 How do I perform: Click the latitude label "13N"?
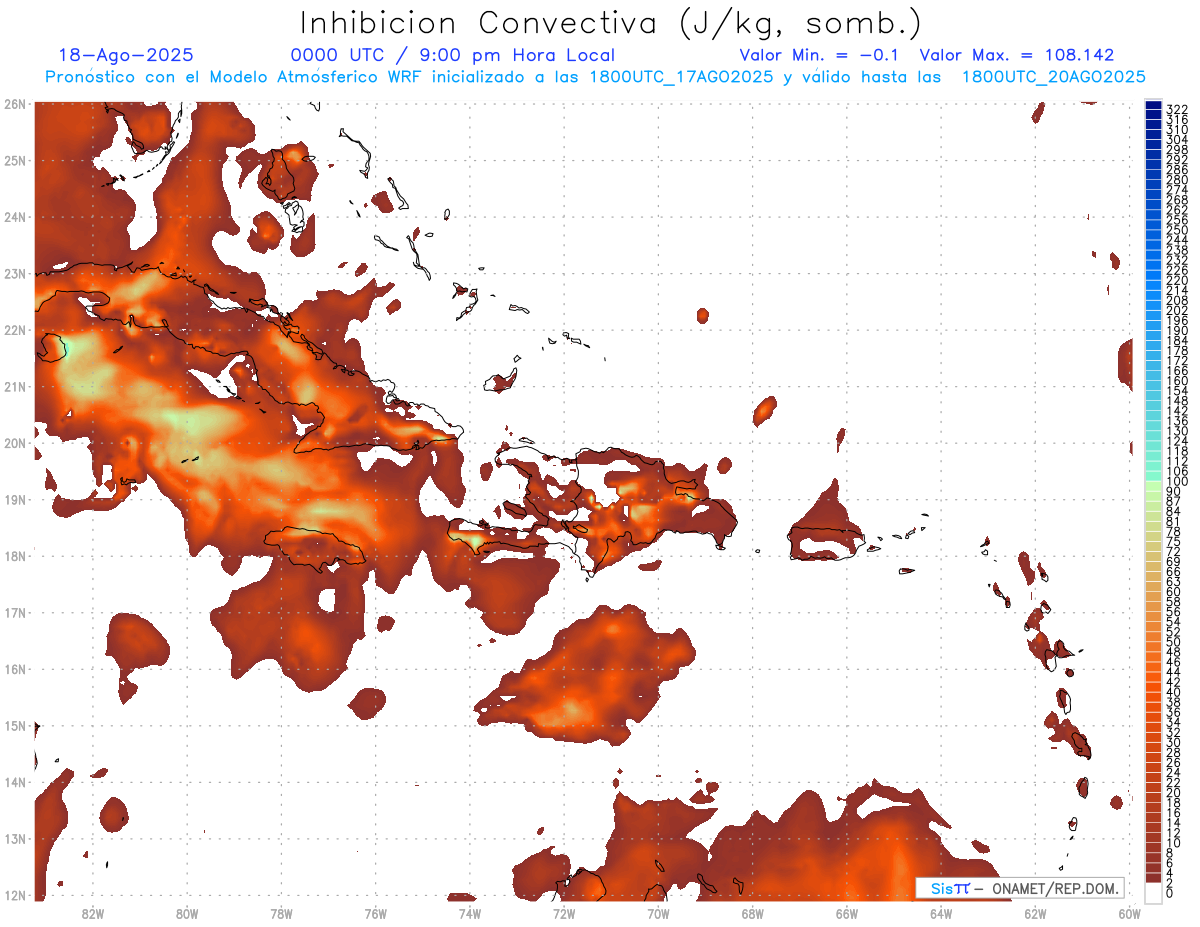[x=15, y=838]
